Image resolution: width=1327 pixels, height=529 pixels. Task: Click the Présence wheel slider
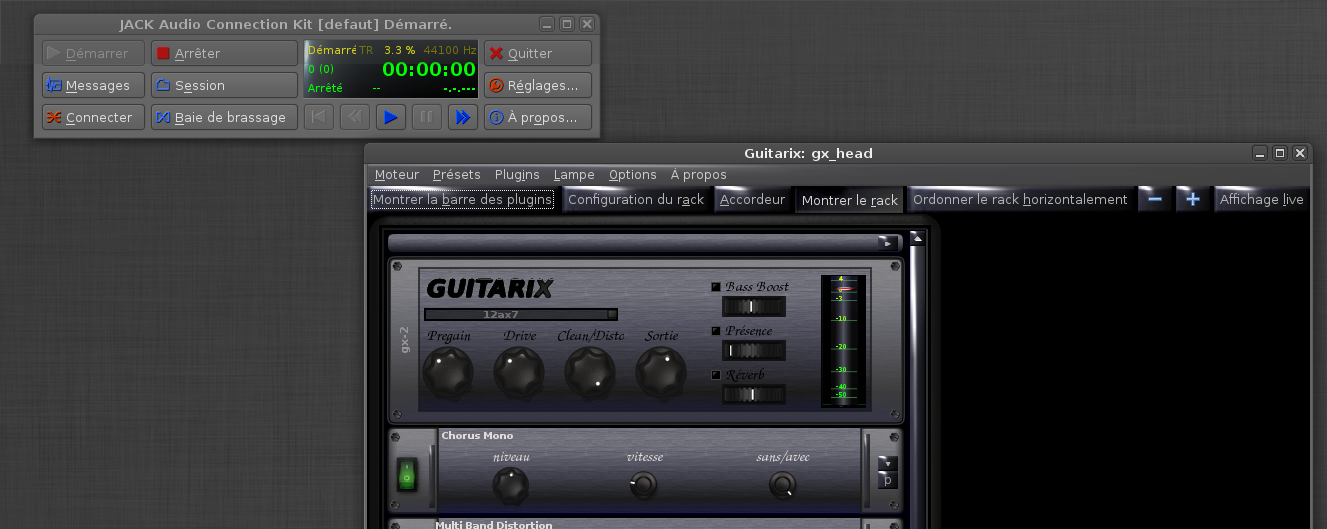pyautogui.click(x=754, y=350)
